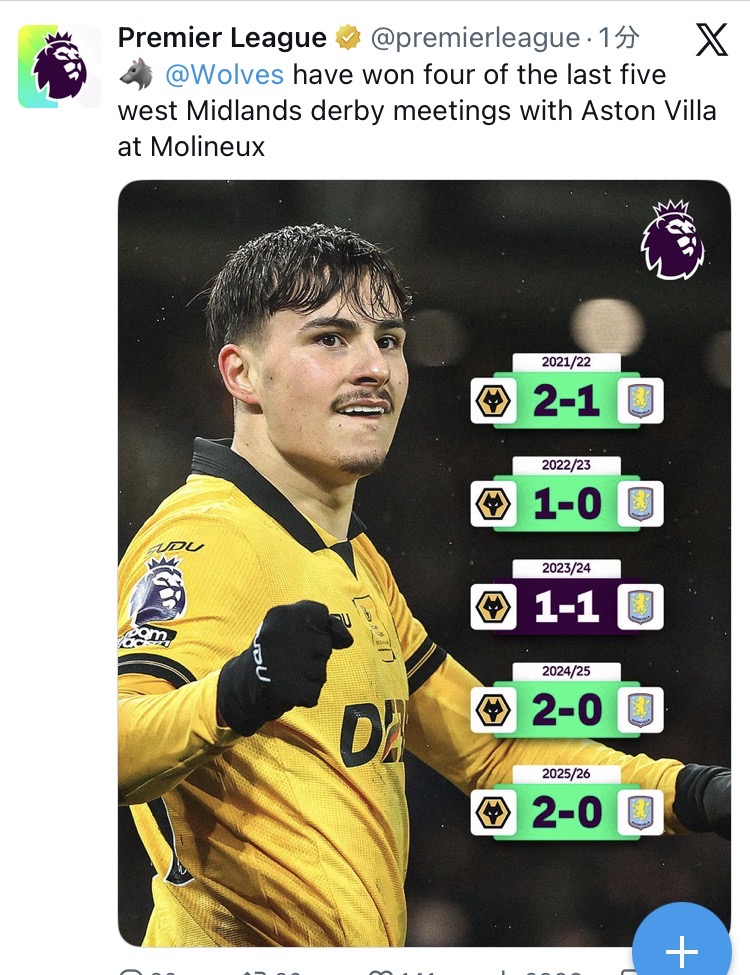Open the @premierleague handle
The height and width of the screenshot is (975, 750).
(x=475, y=39)
